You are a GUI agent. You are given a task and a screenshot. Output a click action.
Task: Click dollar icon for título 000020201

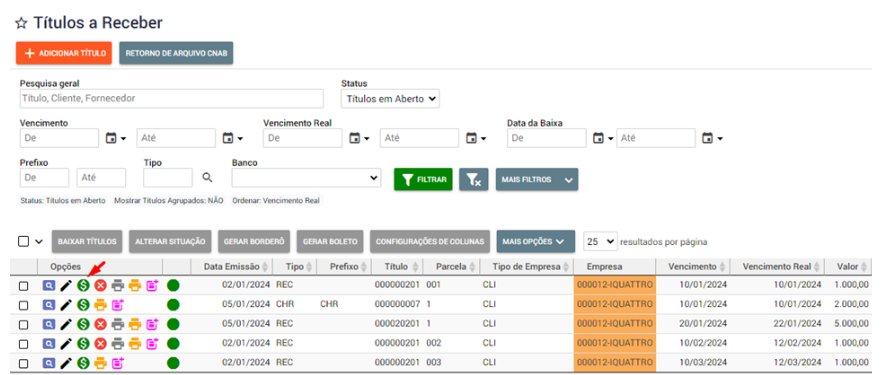pyautogui.click(x=83, y=324)
